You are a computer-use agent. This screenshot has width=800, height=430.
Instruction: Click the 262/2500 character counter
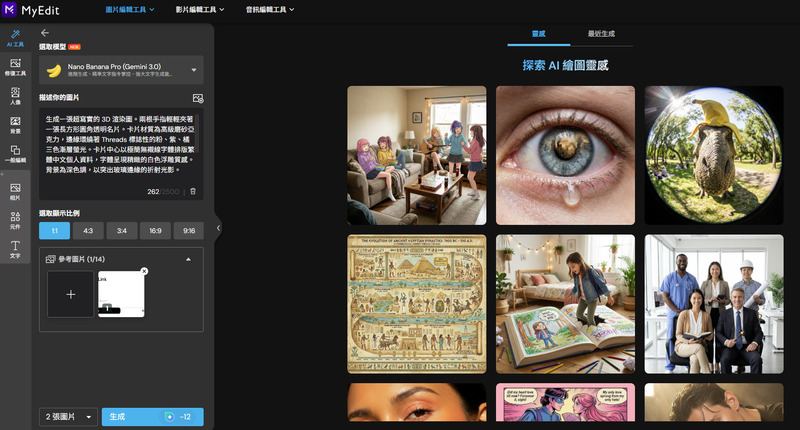(x=163, y=192)
